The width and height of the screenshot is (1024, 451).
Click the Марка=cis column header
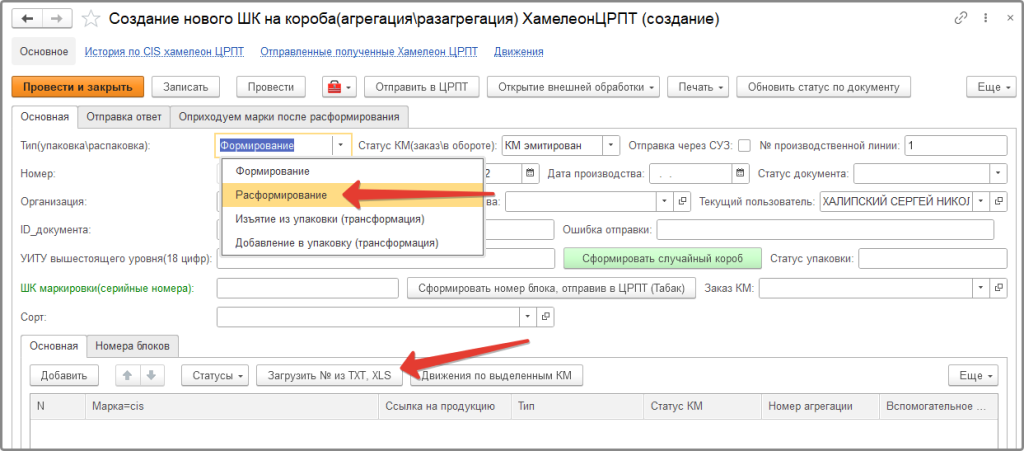tap(232, 406)
